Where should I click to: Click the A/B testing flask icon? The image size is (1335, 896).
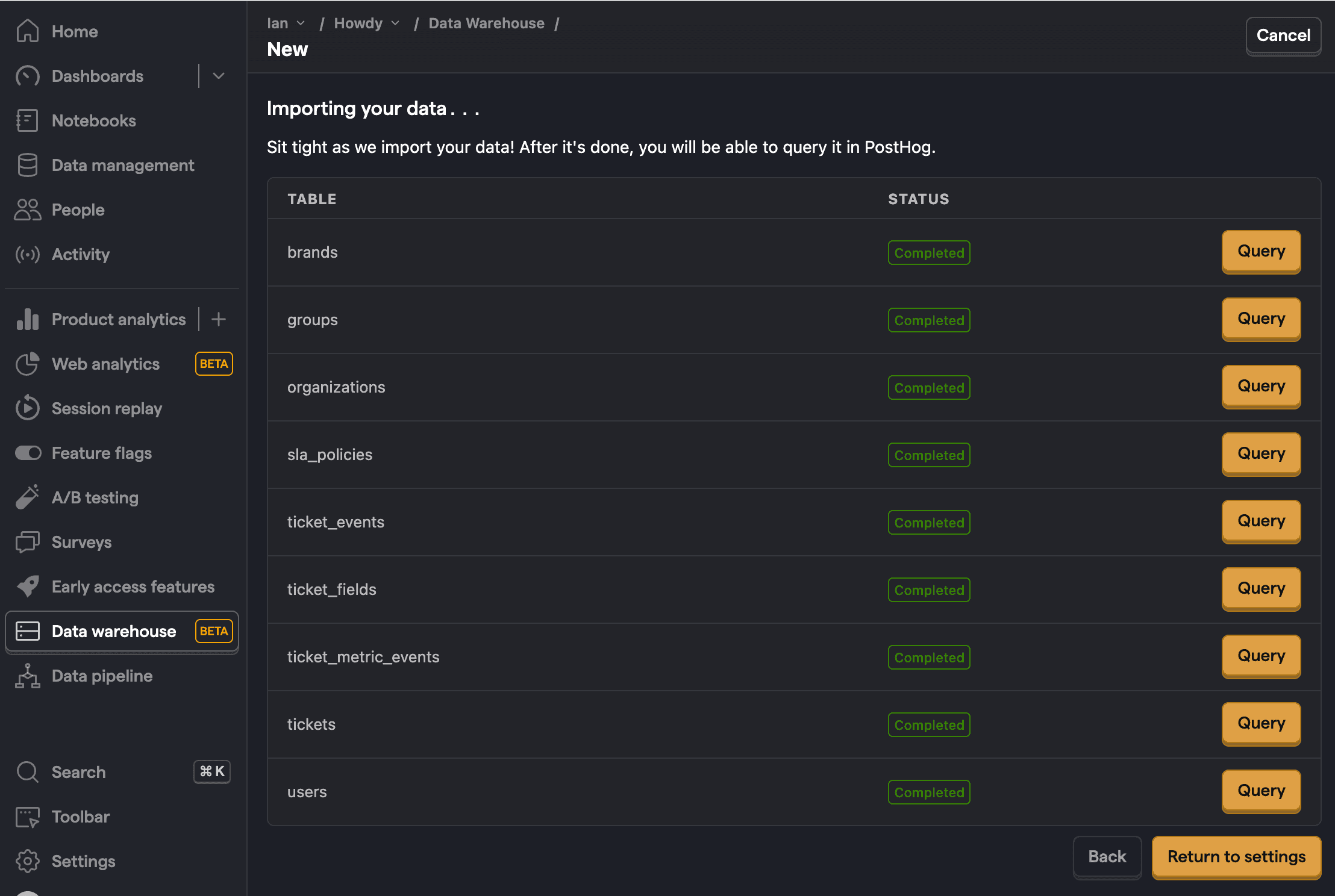click(28, 497)
